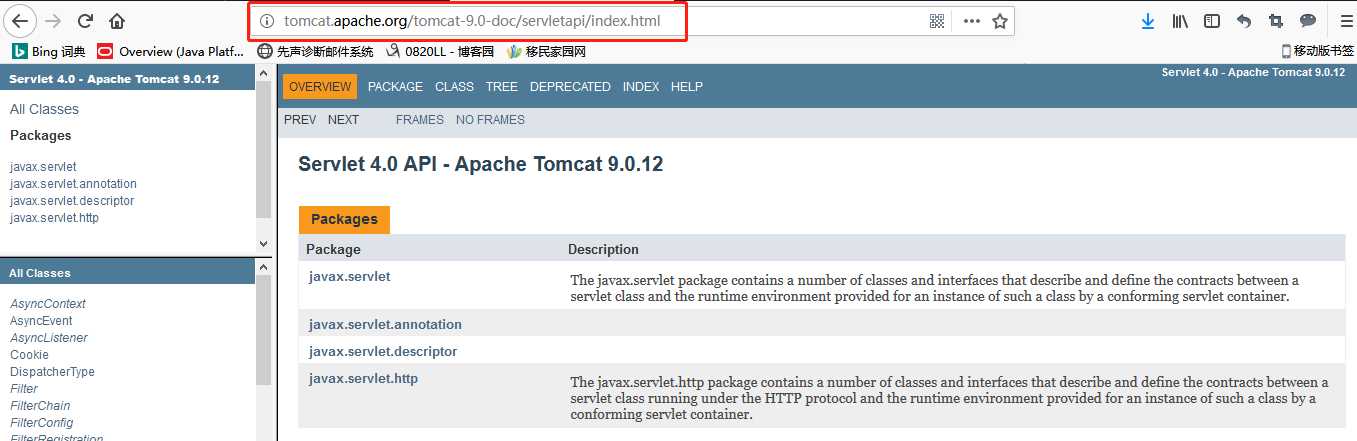
Task: Open AsyncEvent class link
Action: [x=41, y=321]
